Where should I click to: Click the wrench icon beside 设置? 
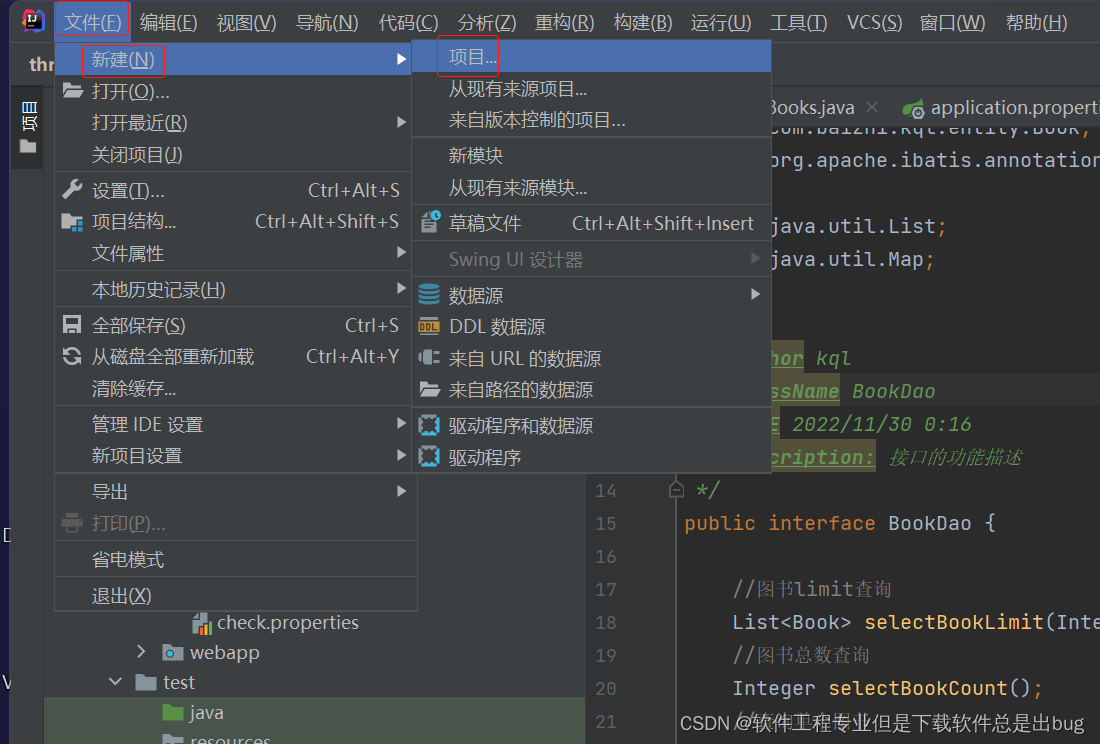coord(71,188)
